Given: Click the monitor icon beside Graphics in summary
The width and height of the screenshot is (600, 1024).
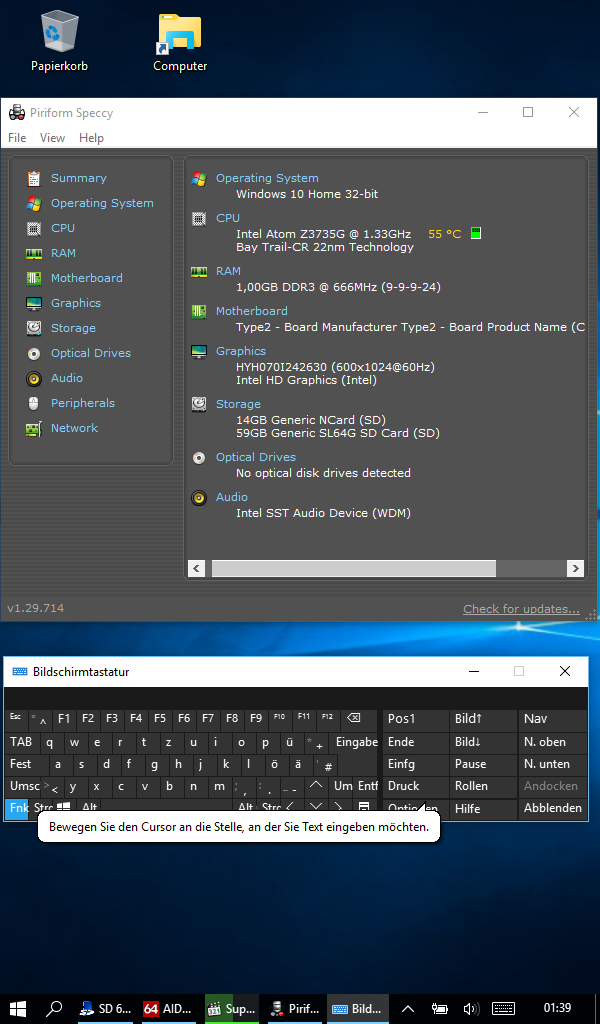Looking at the screenshot, I should coord(199,352).
